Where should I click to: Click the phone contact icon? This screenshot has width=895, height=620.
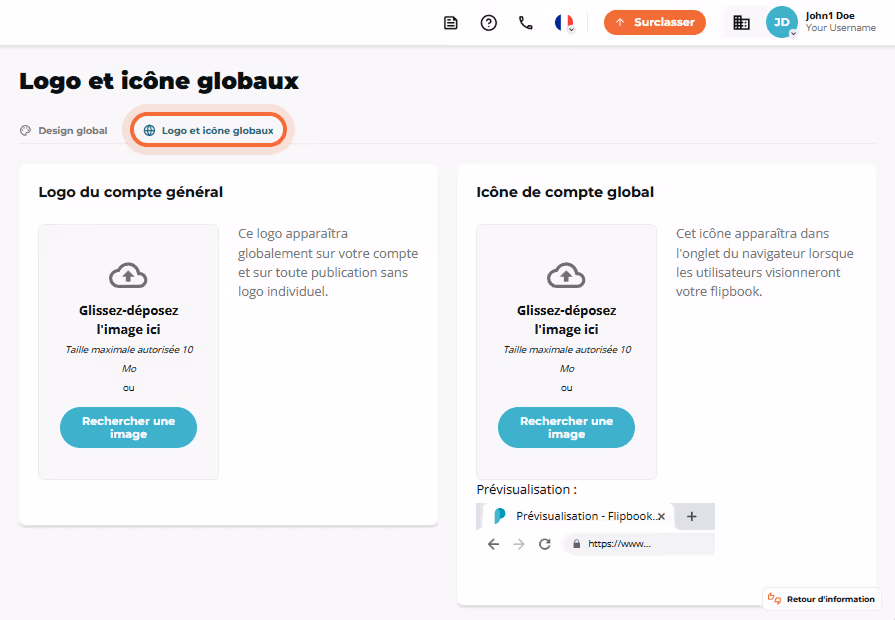click(526, 23)
